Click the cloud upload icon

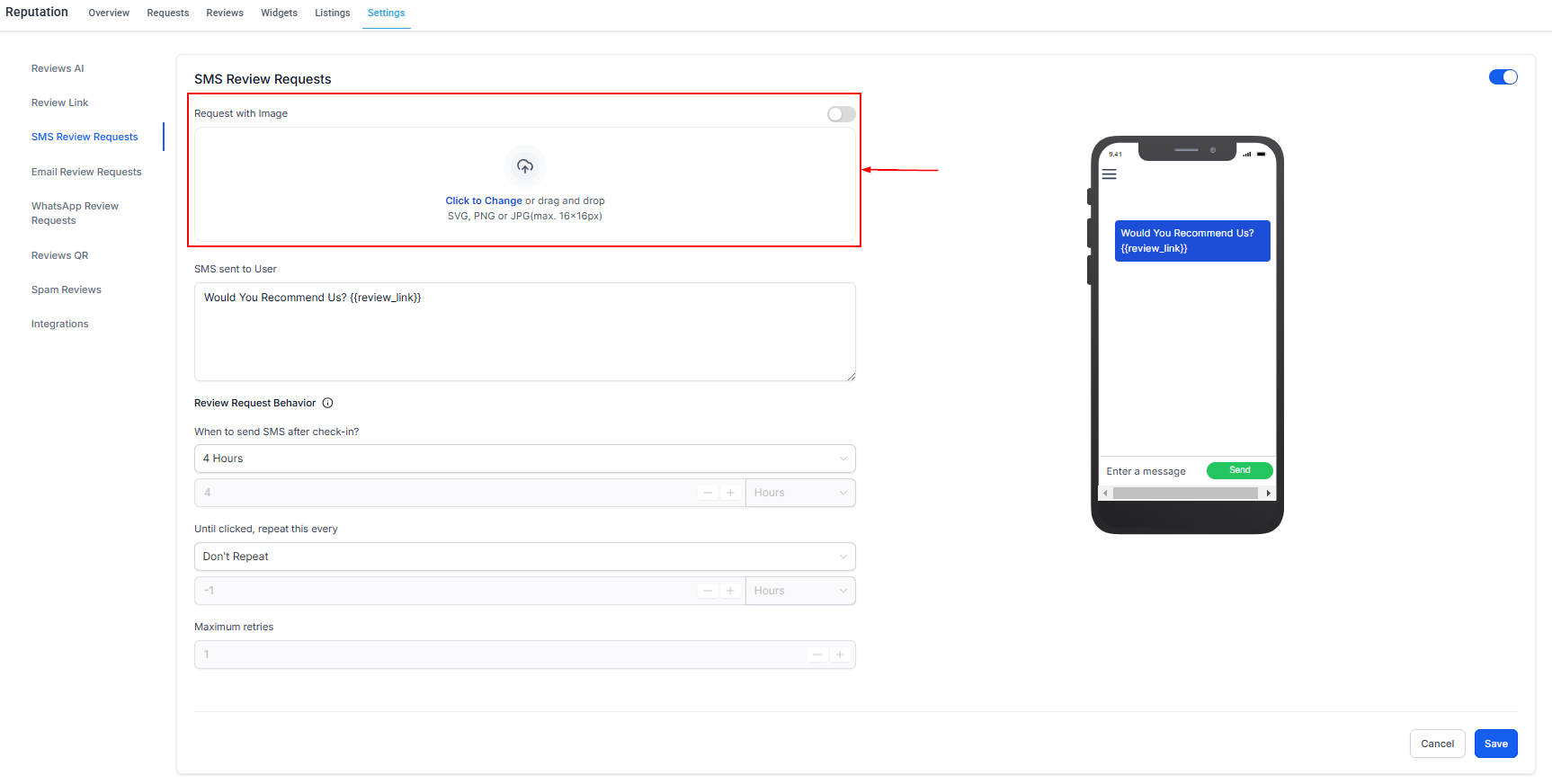pos(525,166)
